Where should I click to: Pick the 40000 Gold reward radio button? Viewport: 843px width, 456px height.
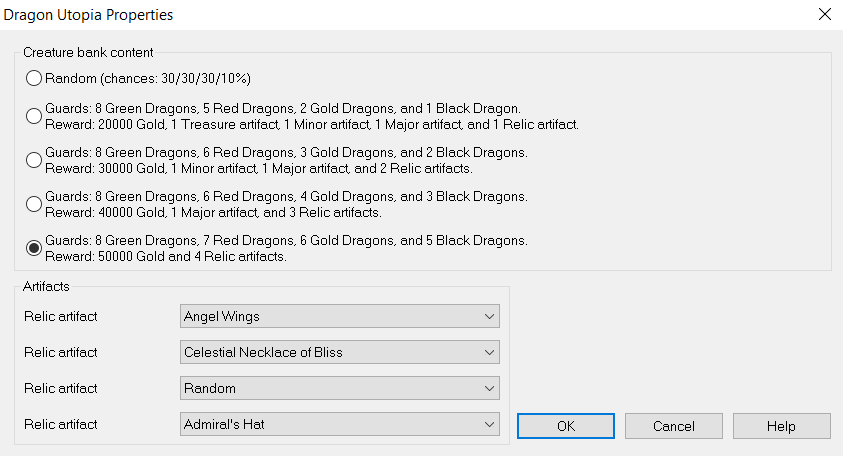pyautogui.click(x=34, y=204)
